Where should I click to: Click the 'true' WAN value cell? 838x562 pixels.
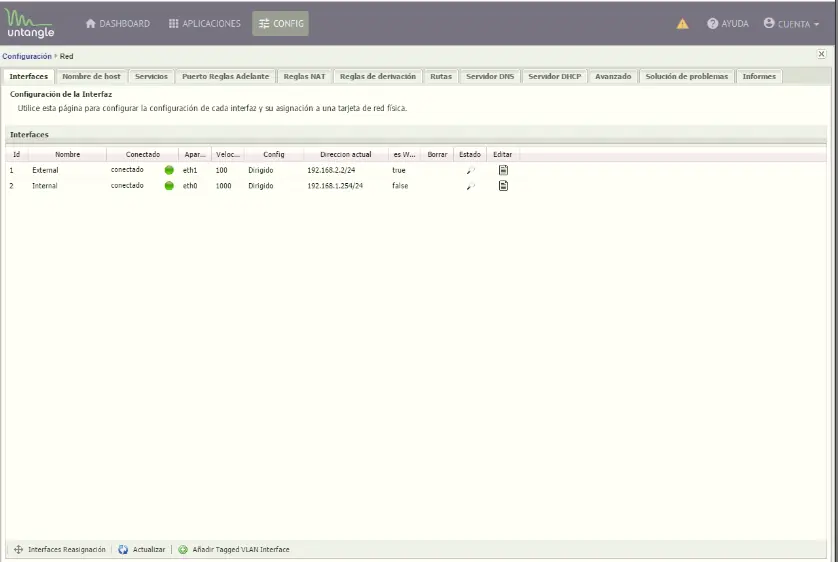coord(399,170)
